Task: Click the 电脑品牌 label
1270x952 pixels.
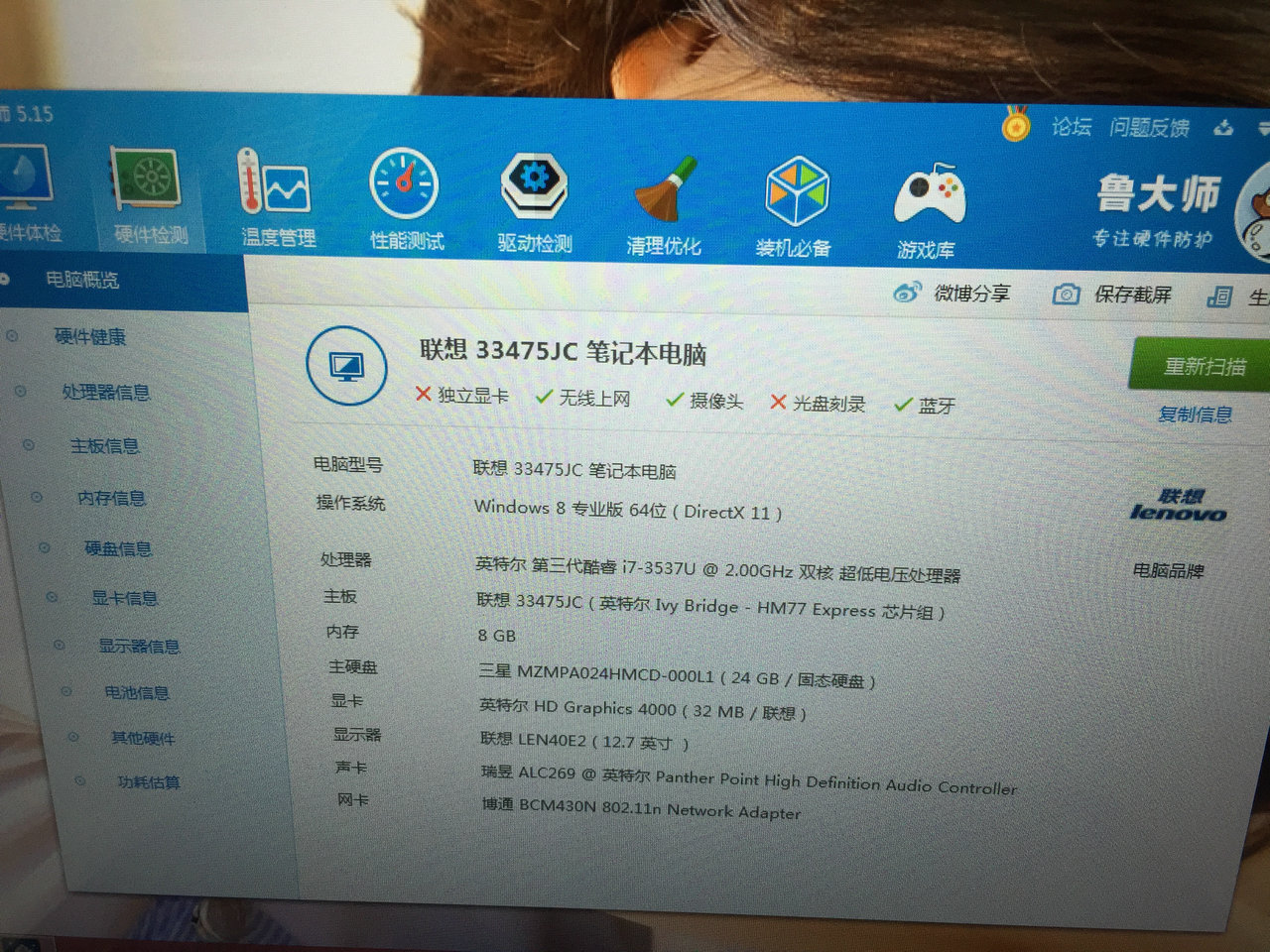Action: [1168, 570]
